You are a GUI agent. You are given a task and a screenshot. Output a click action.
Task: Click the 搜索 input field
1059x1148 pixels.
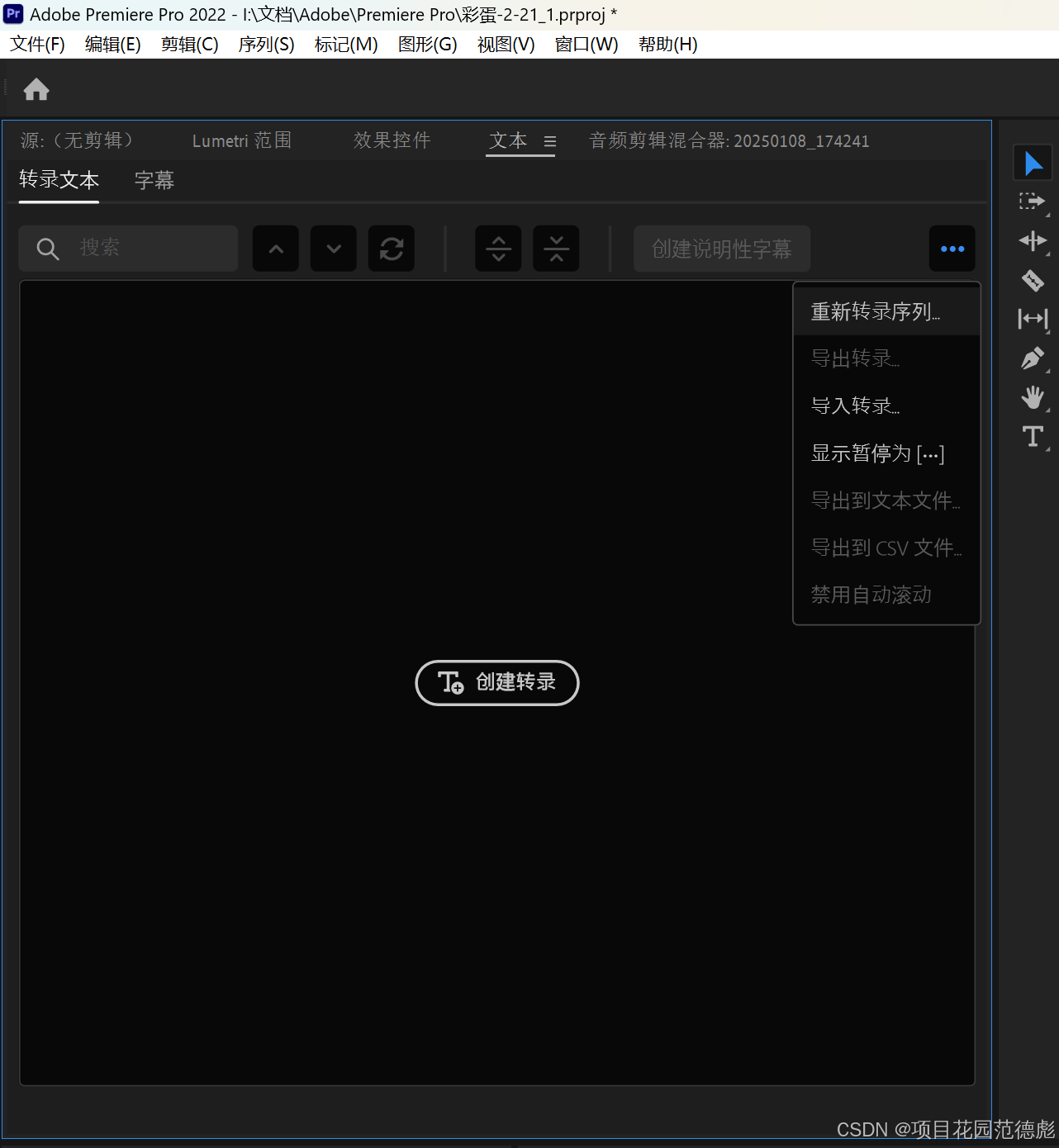[x=128, y=249]
